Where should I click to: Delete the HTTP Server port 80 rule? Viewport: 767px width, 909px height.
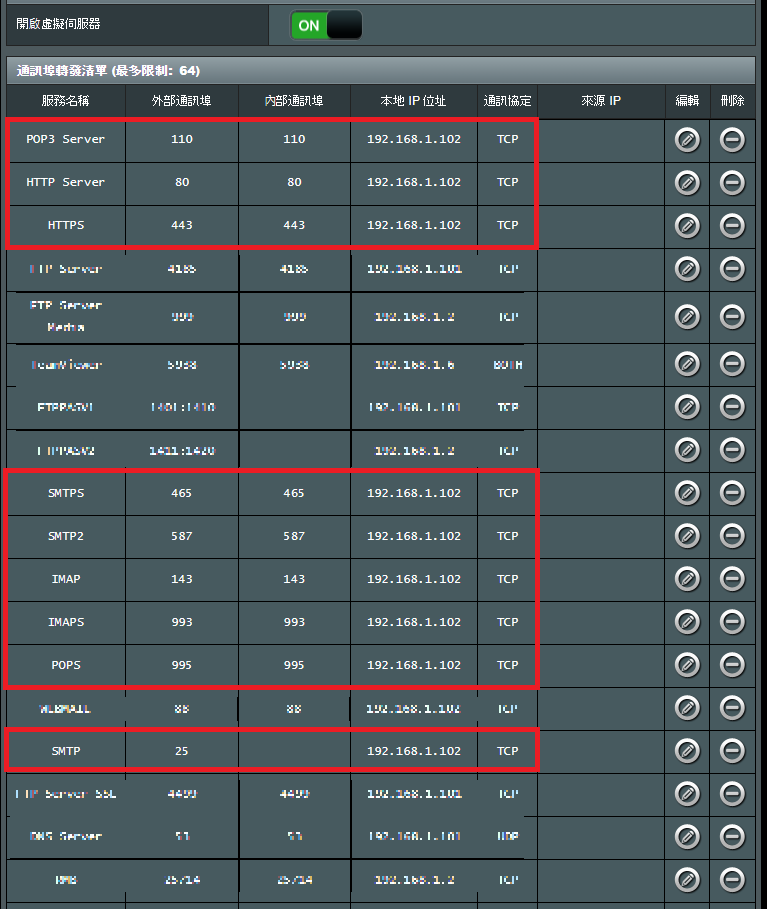[x=732, y=183]
